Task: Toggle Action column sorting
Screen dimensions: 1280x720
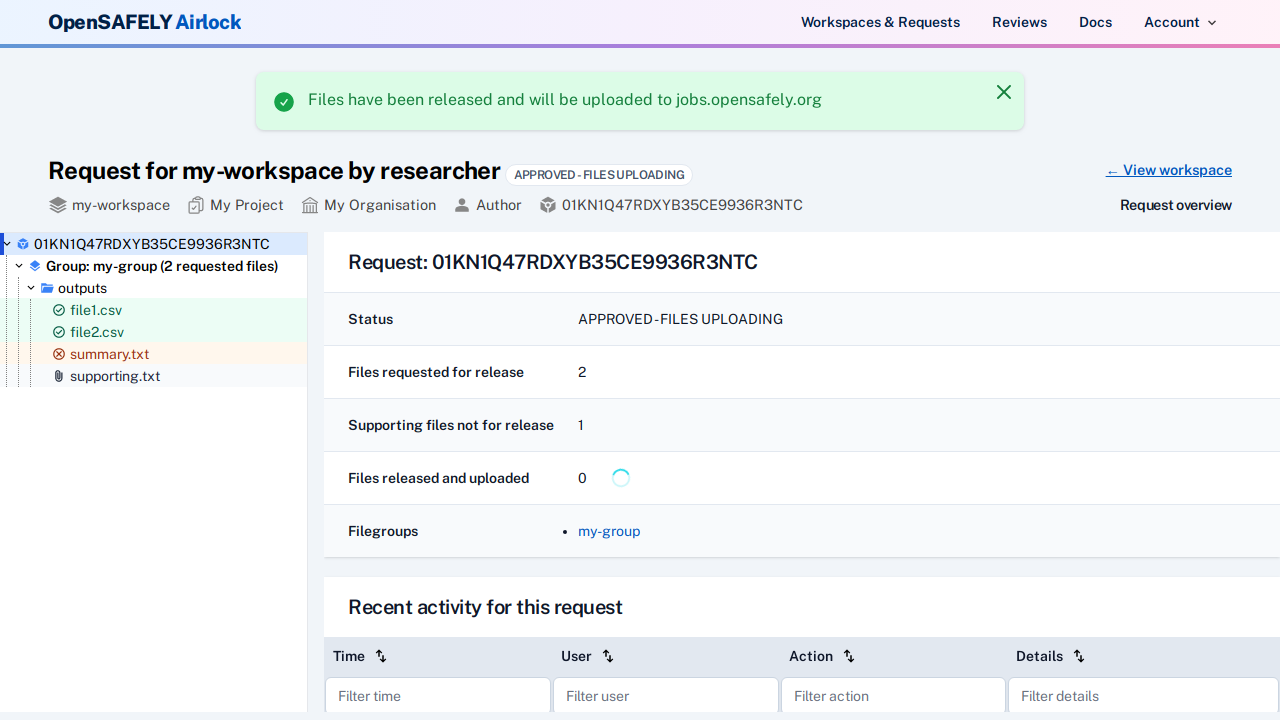Action: tap(848, 656)
